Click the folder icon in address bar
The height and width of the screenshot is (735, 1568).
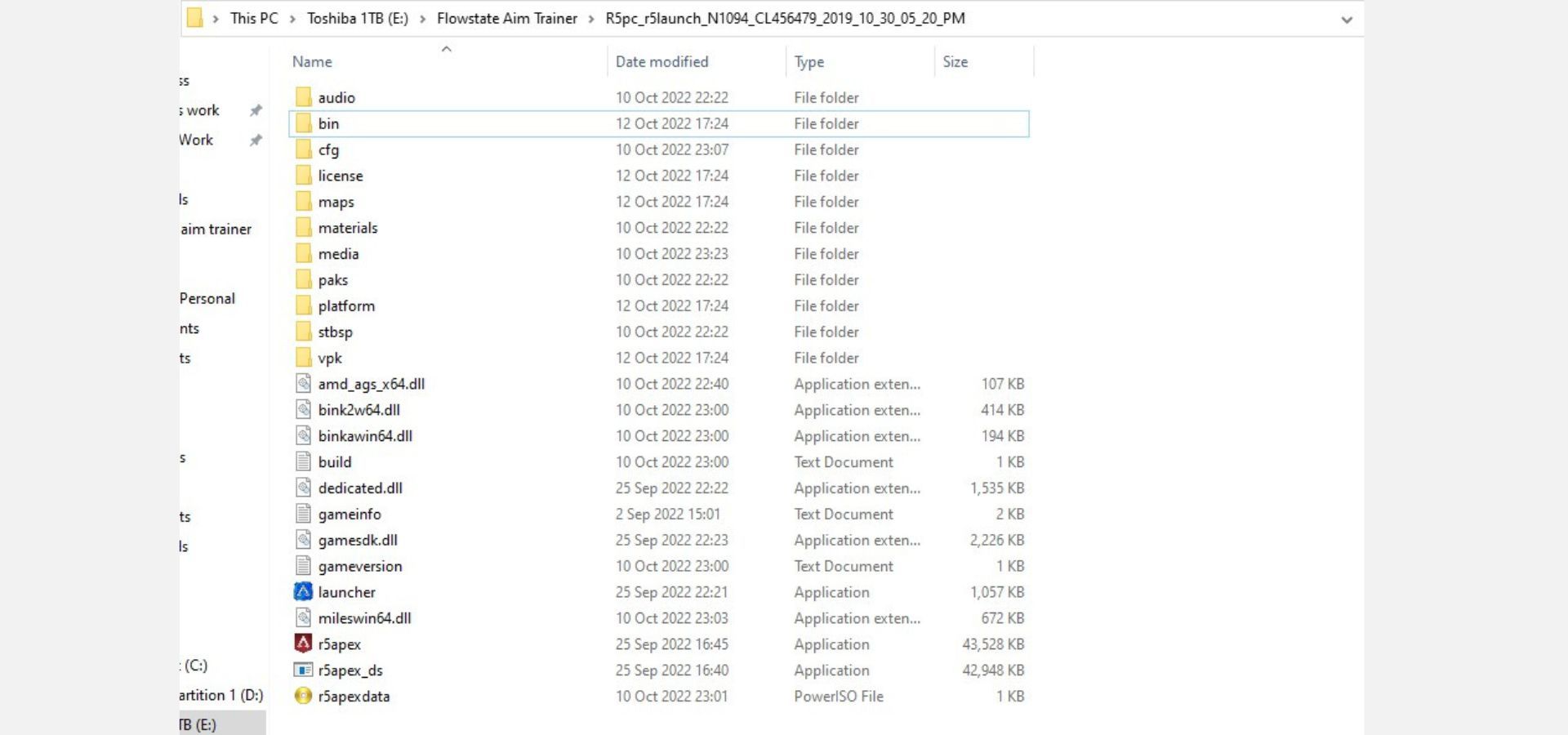pyautogui.click(x=194, y=18)
